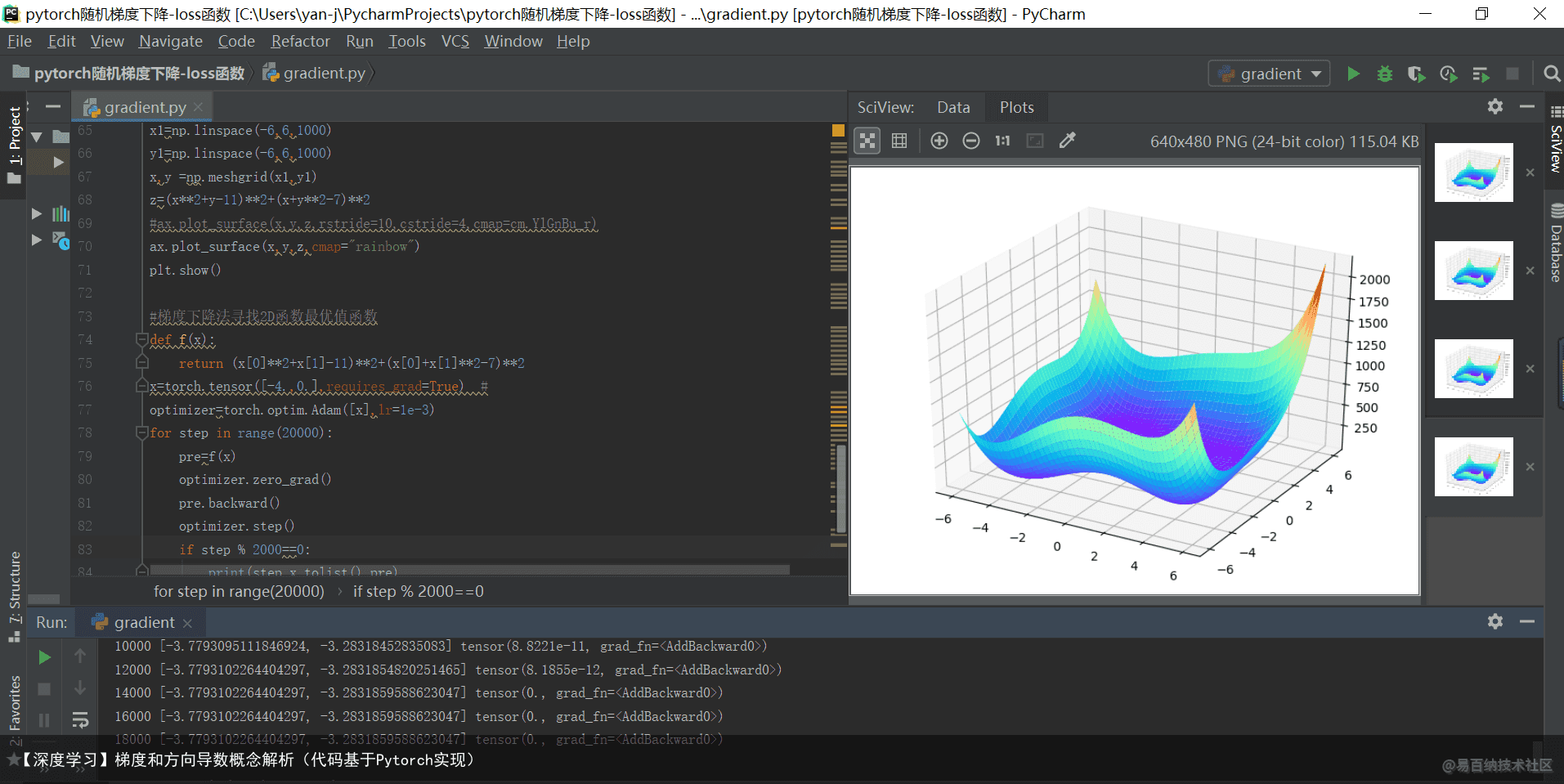This screenshot has height=784, width=1564.
Task: Toggle the grid overlay on the plot
Action: 899,141
